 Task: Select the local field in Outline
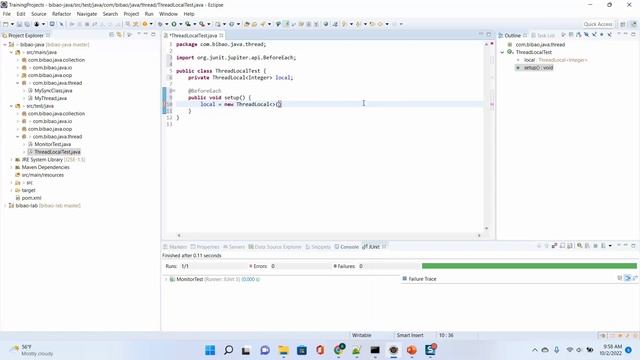tap(556, 60)
